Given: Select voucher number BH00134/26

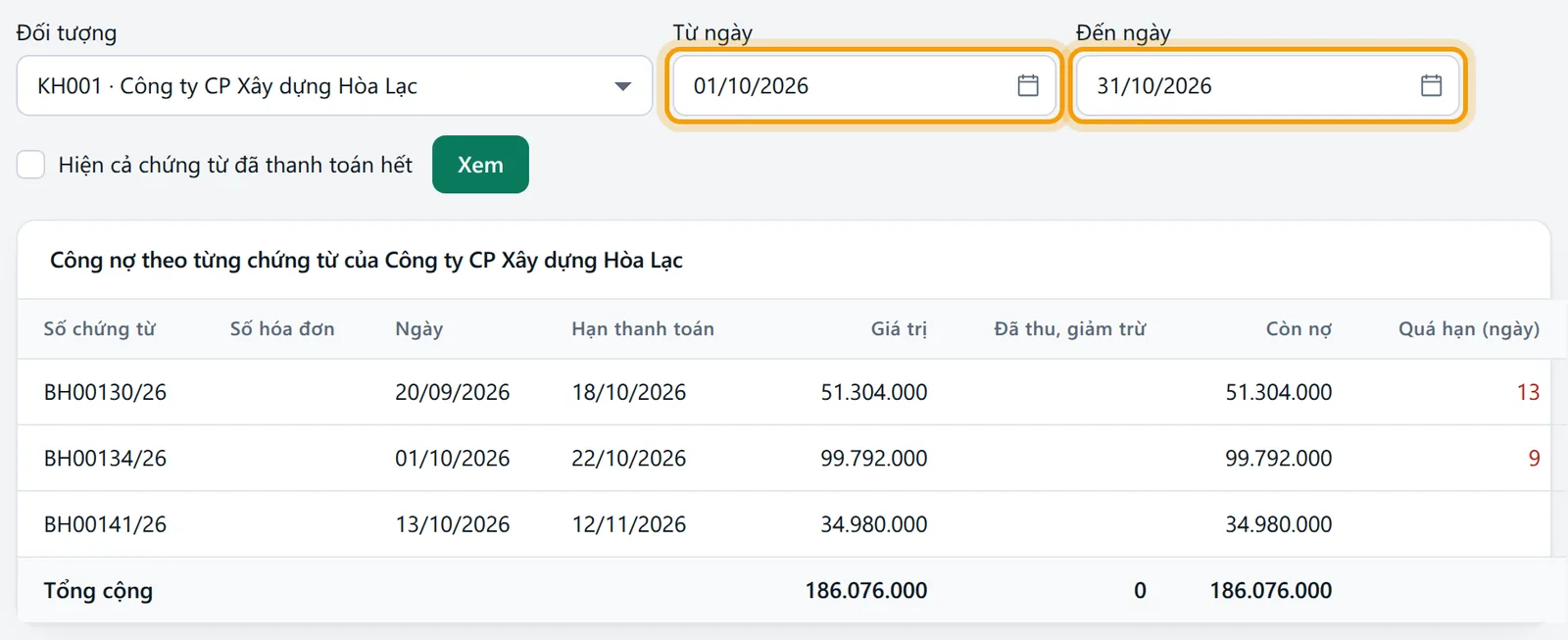Looking at the screenshot, I should pos(105,458).
